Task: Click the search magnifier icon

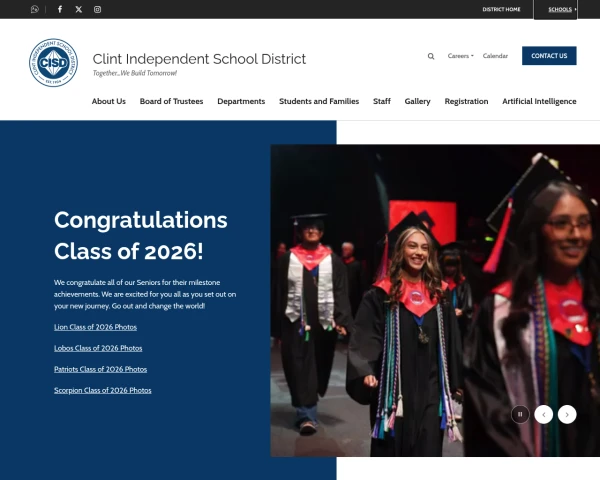Action: [431, 56]
